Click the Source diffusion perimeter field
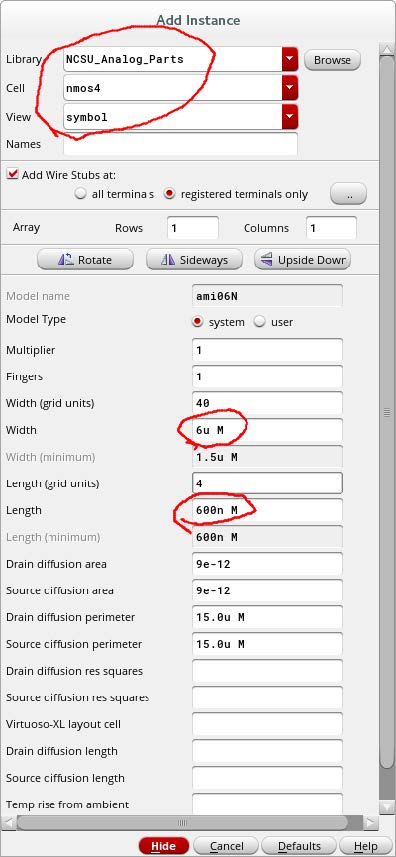The height and width of the screenshot is (857, 396). click(268, 644)
